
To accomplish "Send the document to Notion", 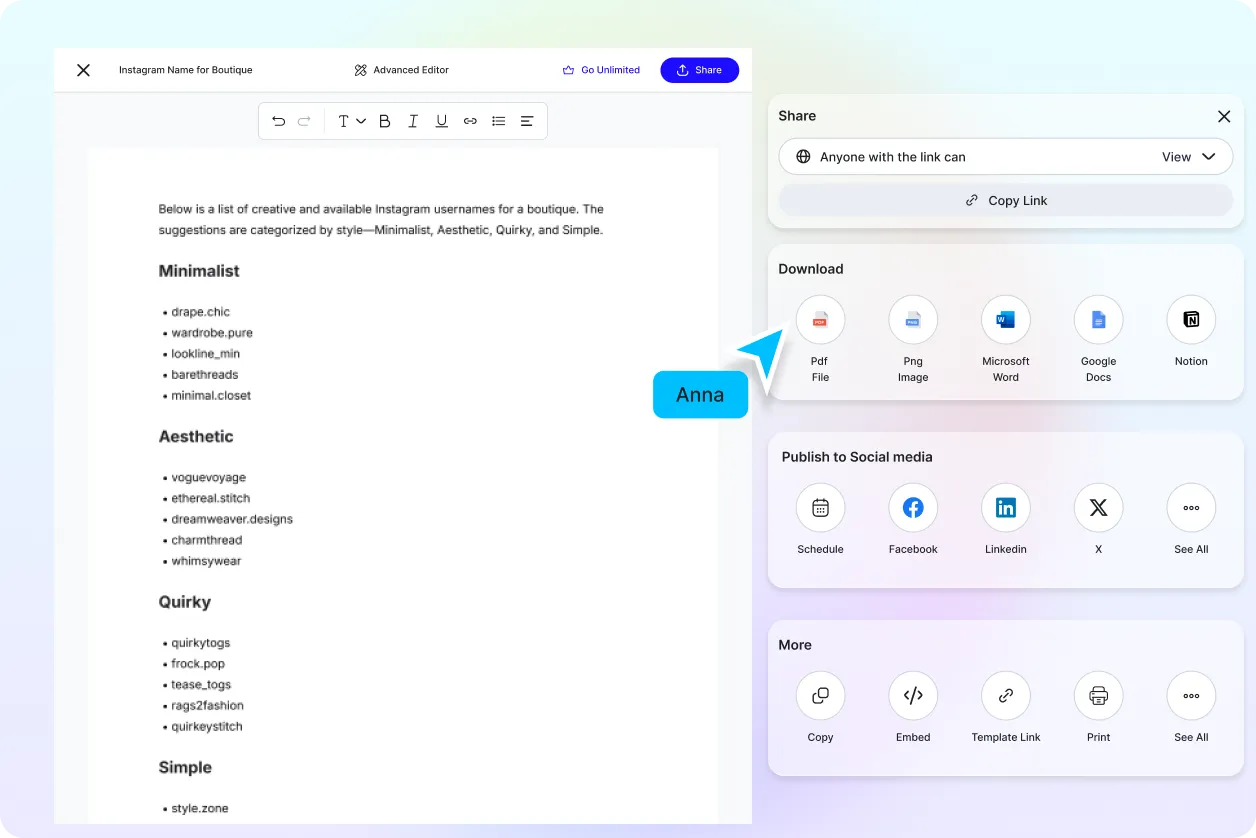I will click(x=1190, y=319).
